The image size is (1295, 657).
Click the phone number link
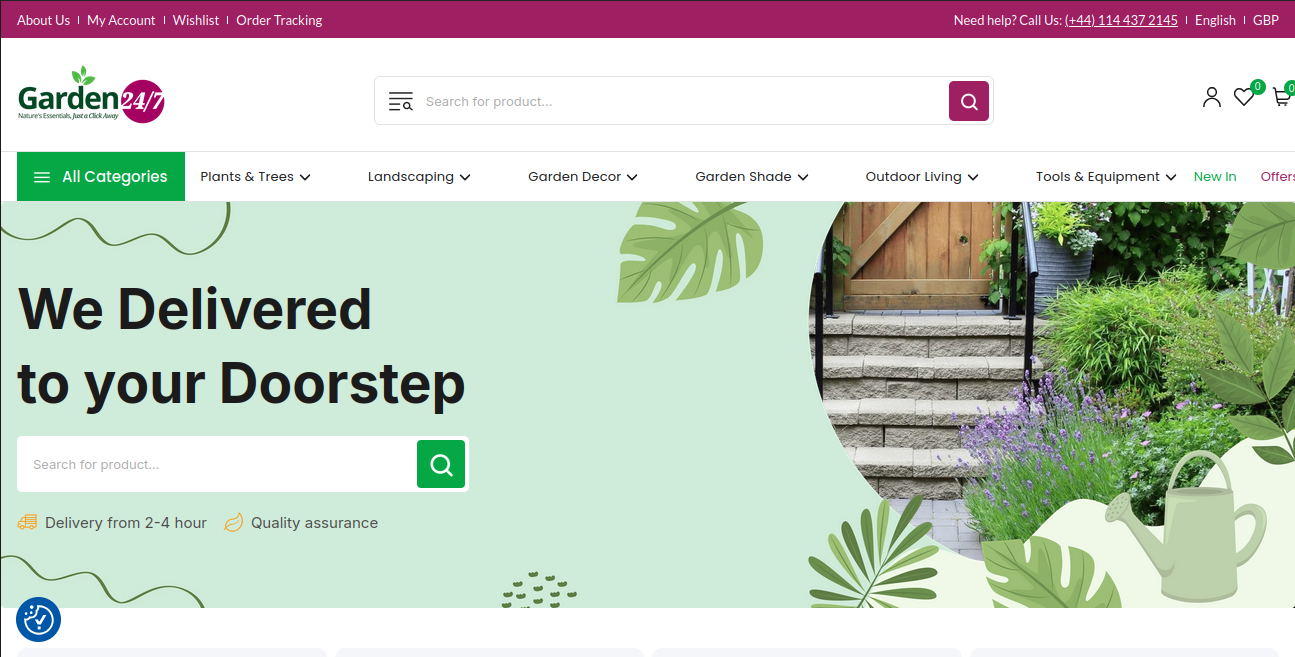pos(1121,20)
